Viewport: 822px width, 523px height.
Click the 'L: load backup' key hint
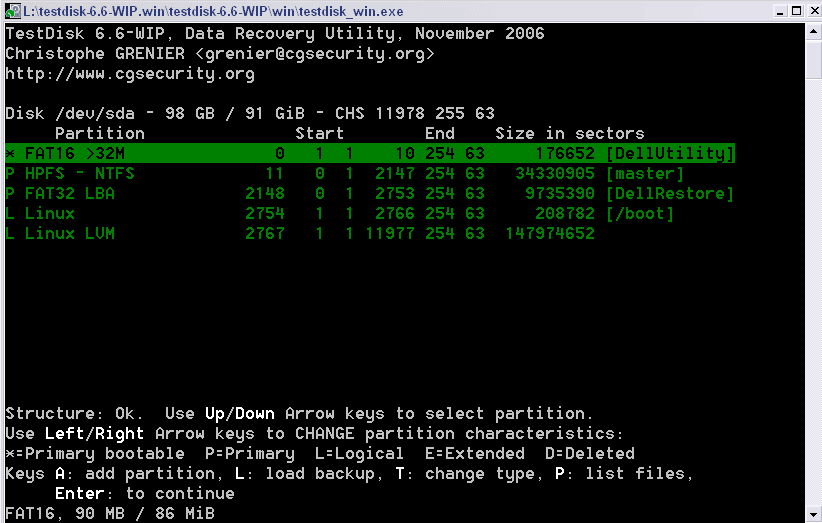(305, 473)
